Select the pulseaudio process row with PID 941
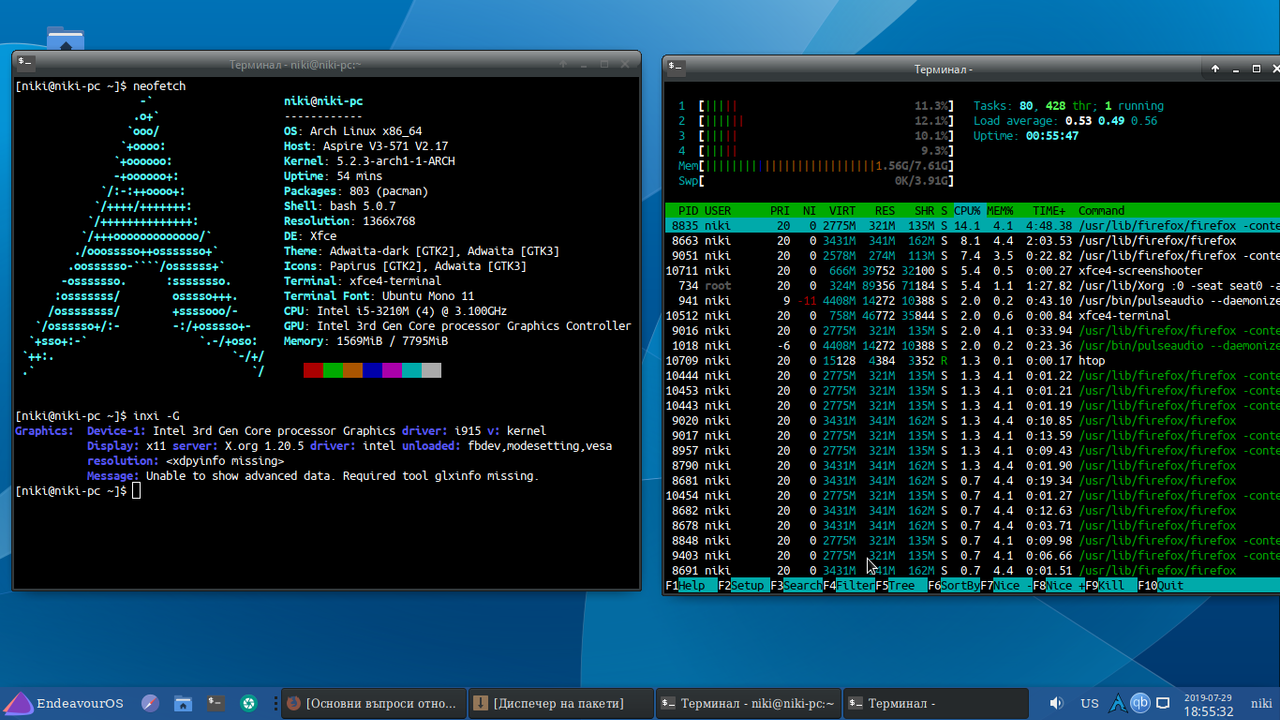 tap(972, 301)
